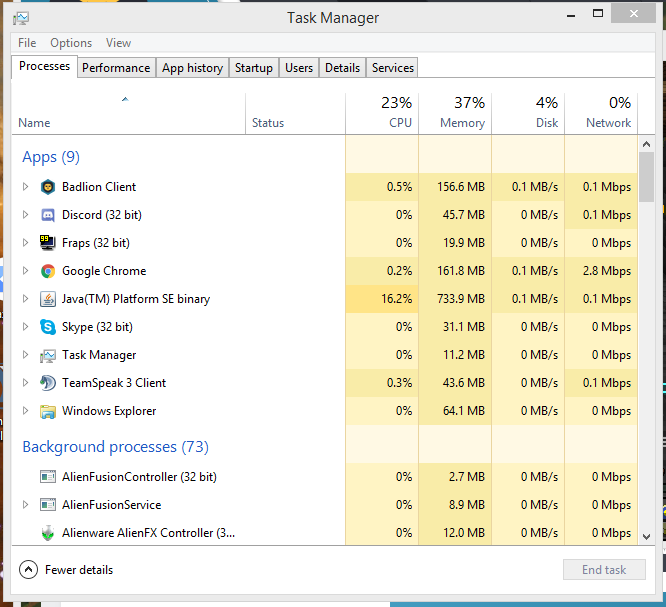Sort by the Network column header
666x607 pixels.
pyautogui.click(x=601, y=114)
